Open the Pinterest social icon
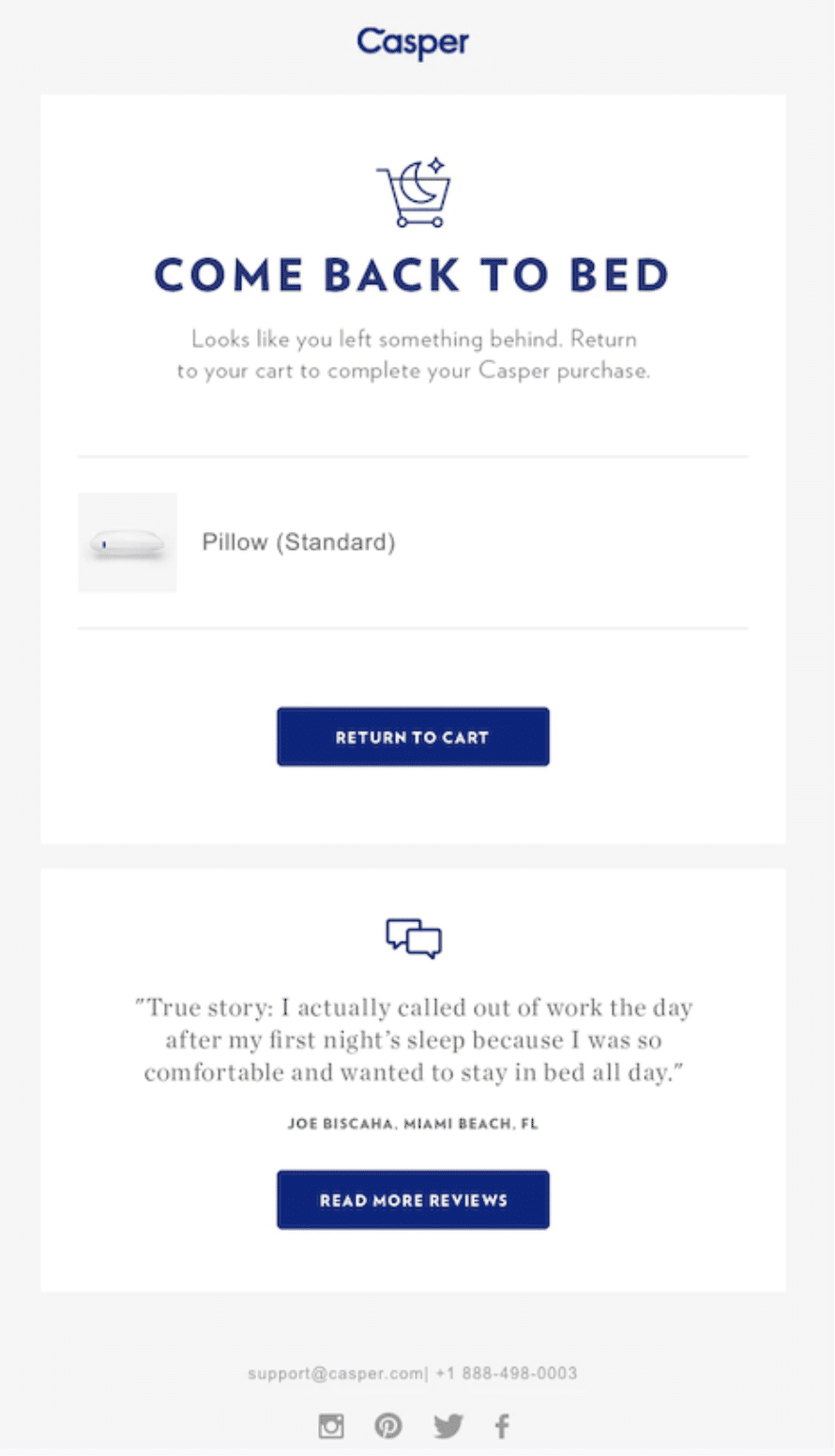The width and height of the screenshot is (835, 1456). pos(388,1426)
